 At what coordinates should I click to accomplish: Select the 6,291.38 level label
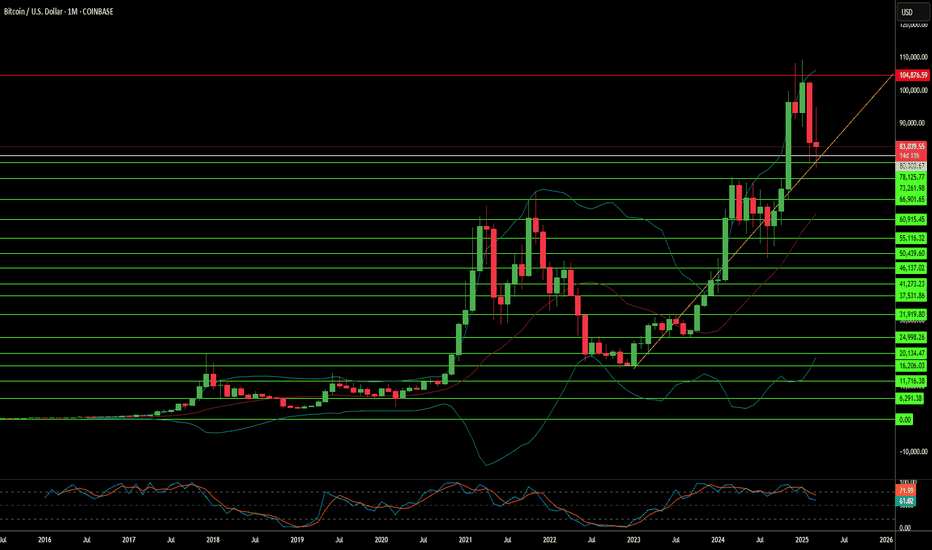[x=910, y=398]
